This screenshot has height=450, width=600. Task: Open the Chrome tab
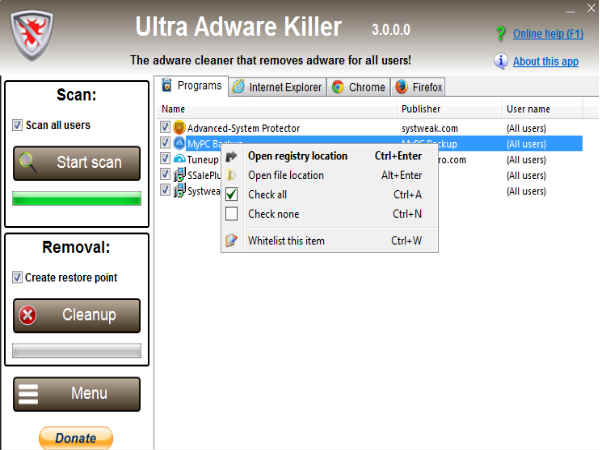click(x=358, y=87)
